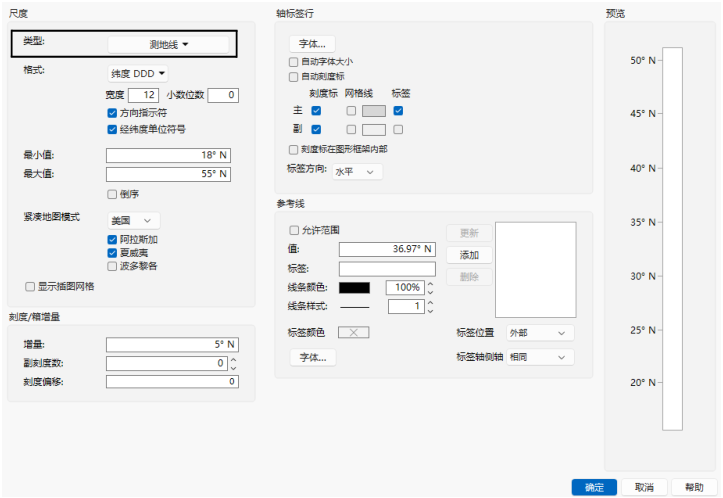Open the black 线条颜色 swatch
This screenshot has height=498, width=723.
coord(354,288)
